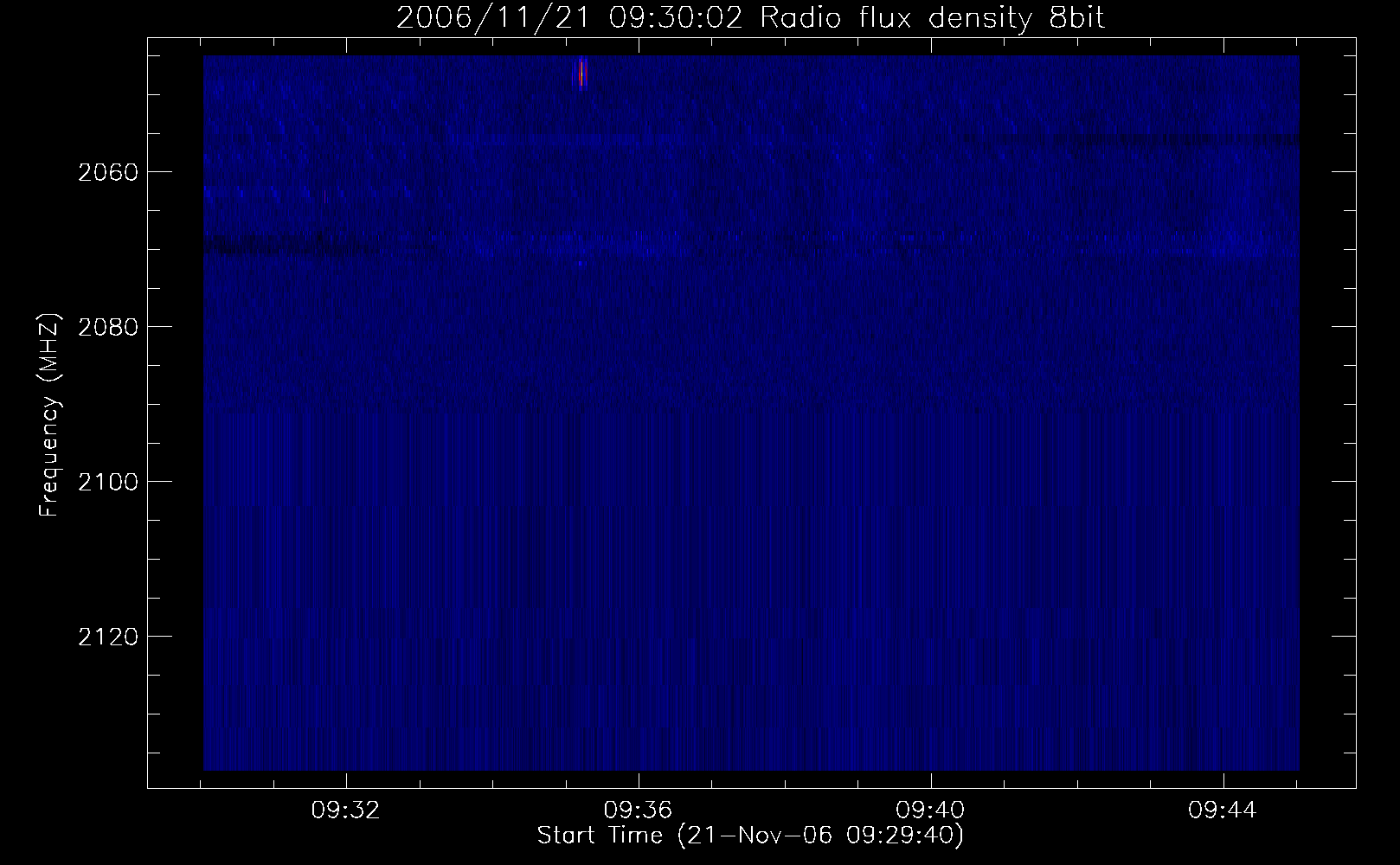Click the 09:40 time tick label
The height and width of the screenshot is (865, 1400).
931,811
